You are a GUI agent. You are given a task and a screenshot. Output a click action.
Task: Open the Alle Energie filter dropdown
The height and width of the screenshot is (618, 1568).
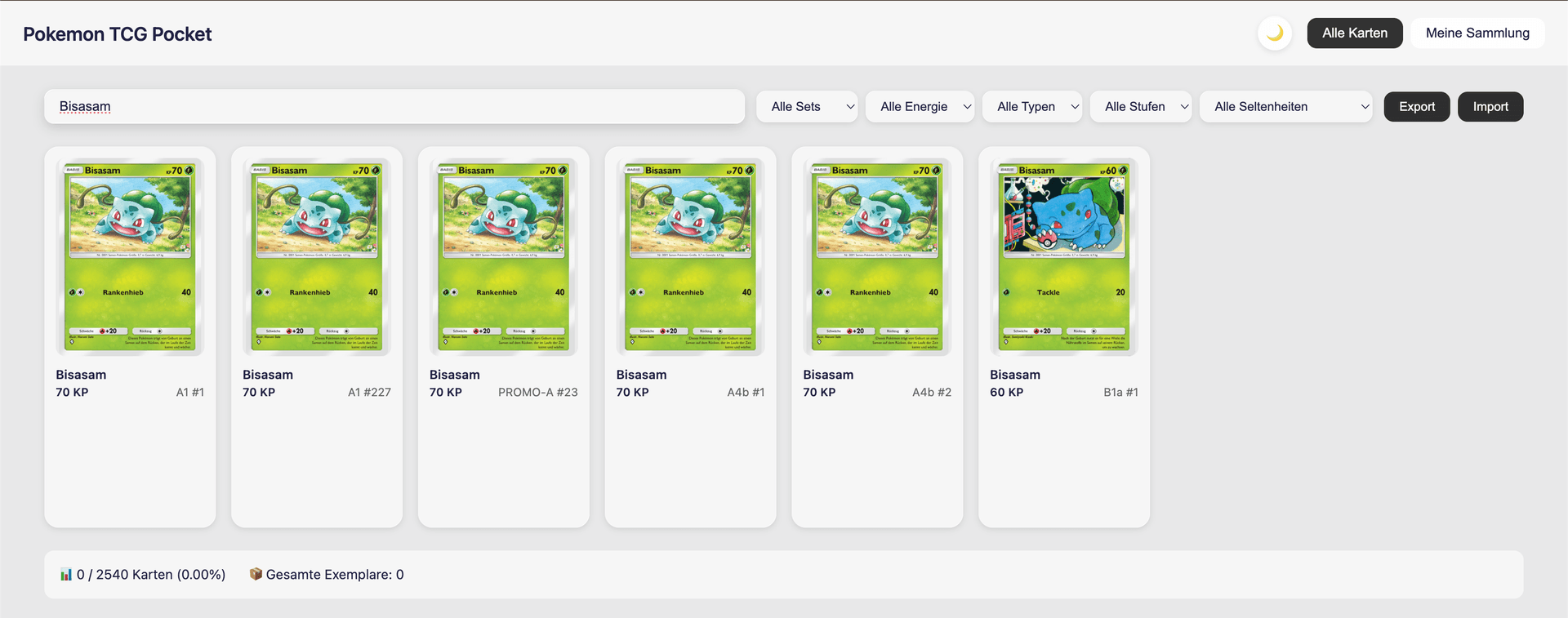[919, 107]
